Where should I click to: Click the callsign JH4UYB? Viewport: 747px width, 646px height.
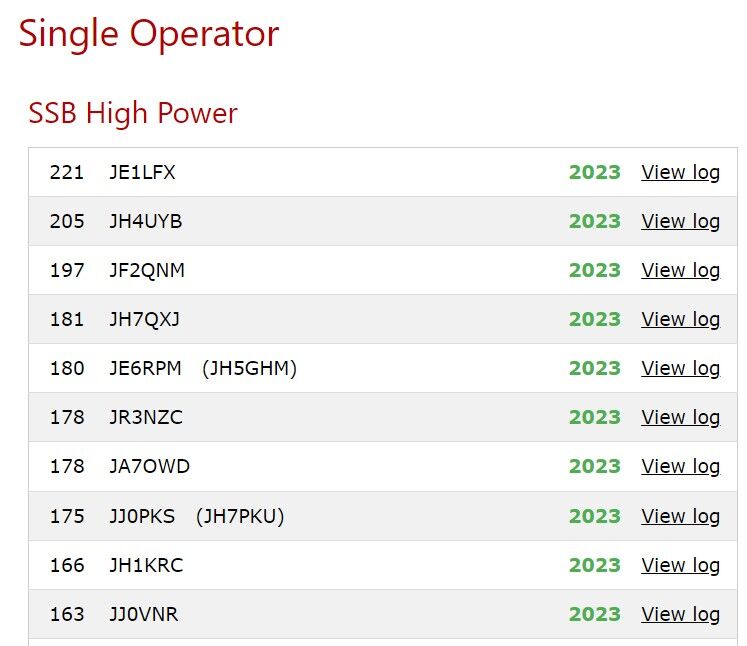coord(146,222)
